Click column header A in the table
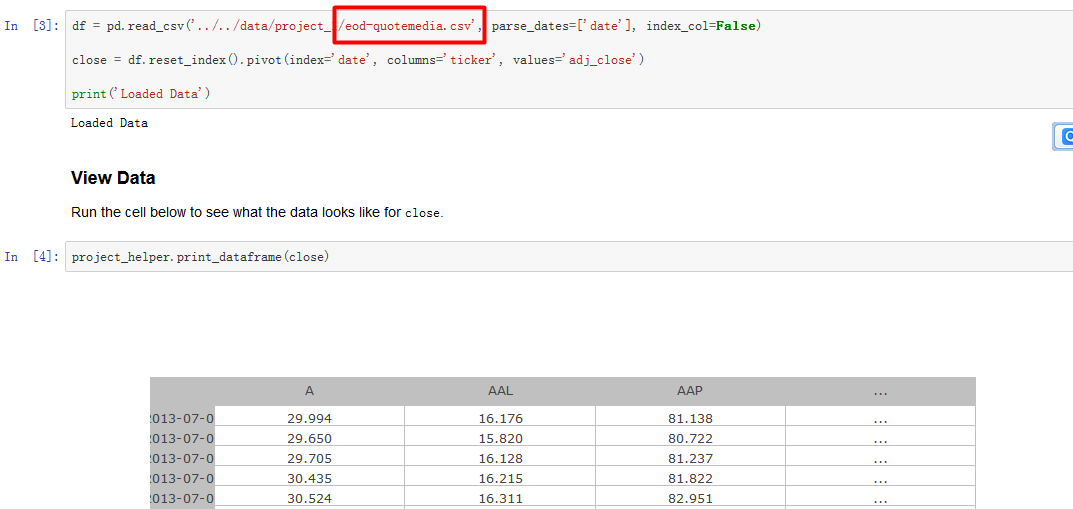This screenshot has height=509, width=1073. click(309, 391)
